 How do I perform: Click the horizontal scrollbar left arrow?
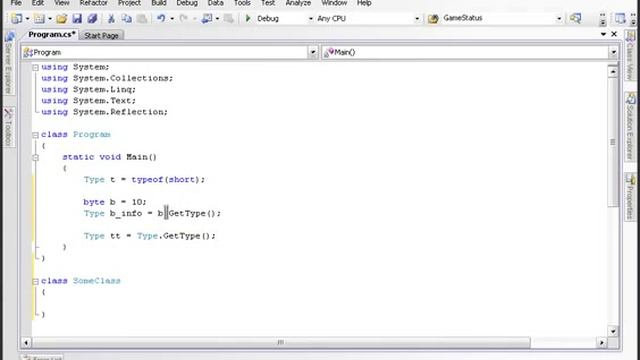26,342
